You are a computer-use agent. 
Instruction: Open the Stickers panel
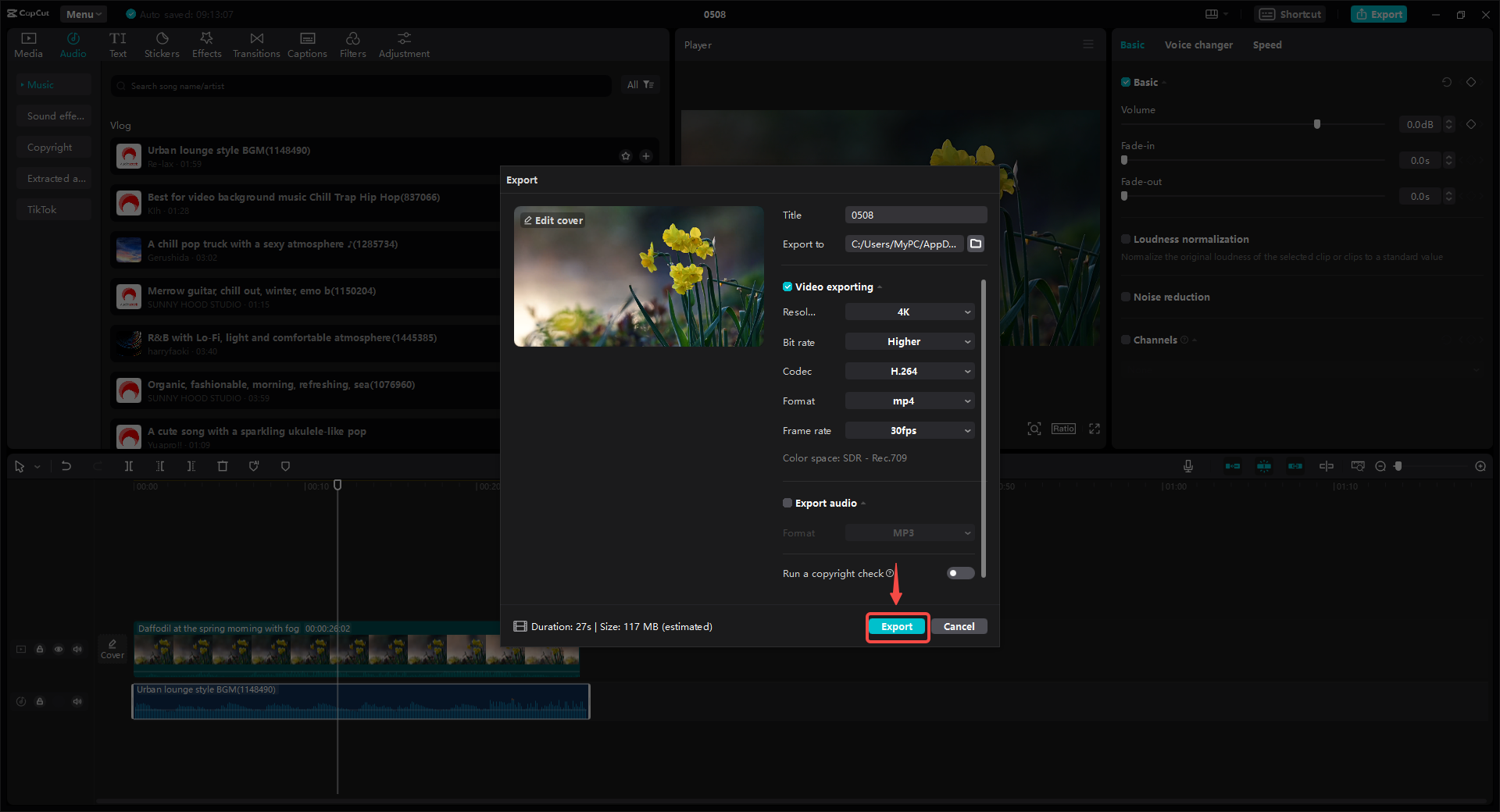tap(162, 44)
